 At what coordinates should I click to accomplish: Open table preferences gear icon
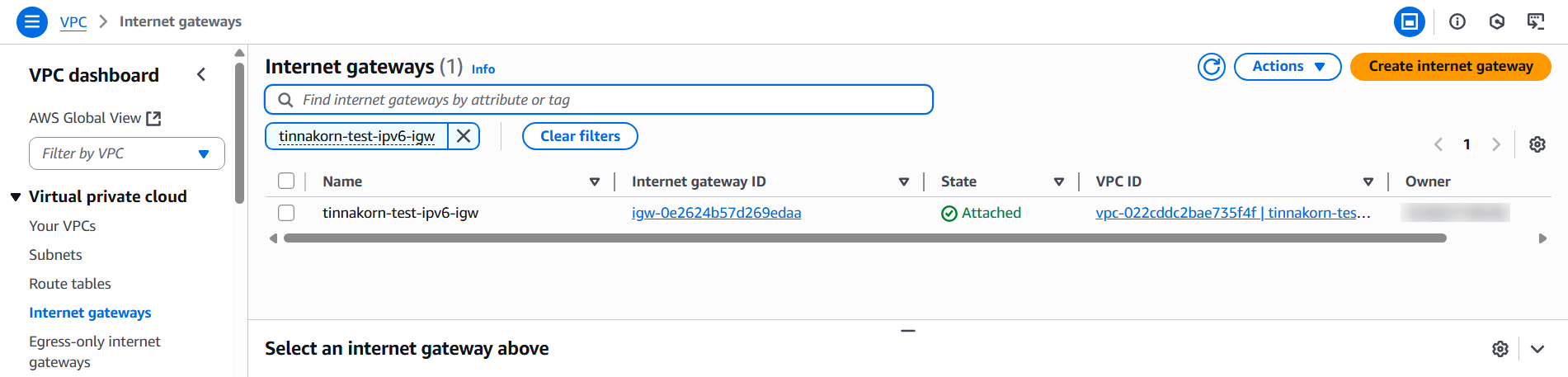(x=1537, y=144)
